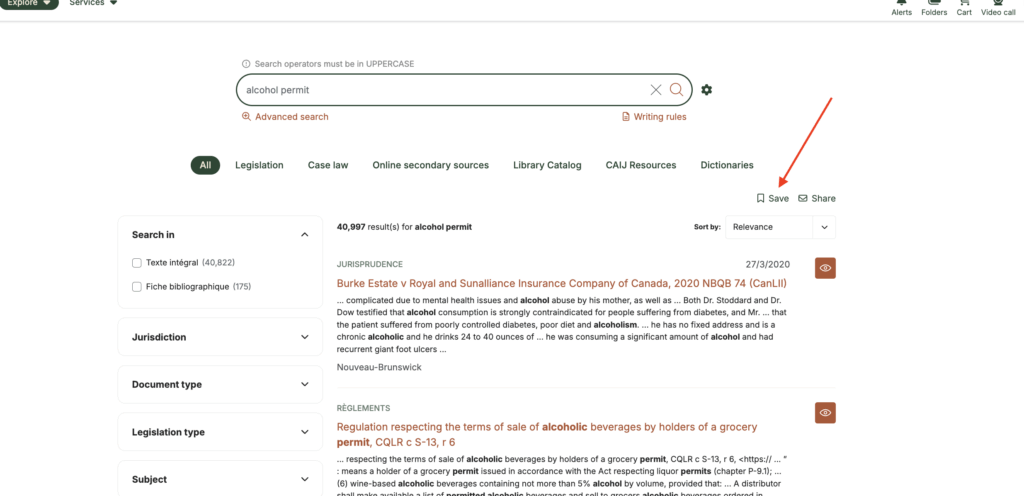
Task: Clear the search query with X icon
Action: click(x=656, y=90)
